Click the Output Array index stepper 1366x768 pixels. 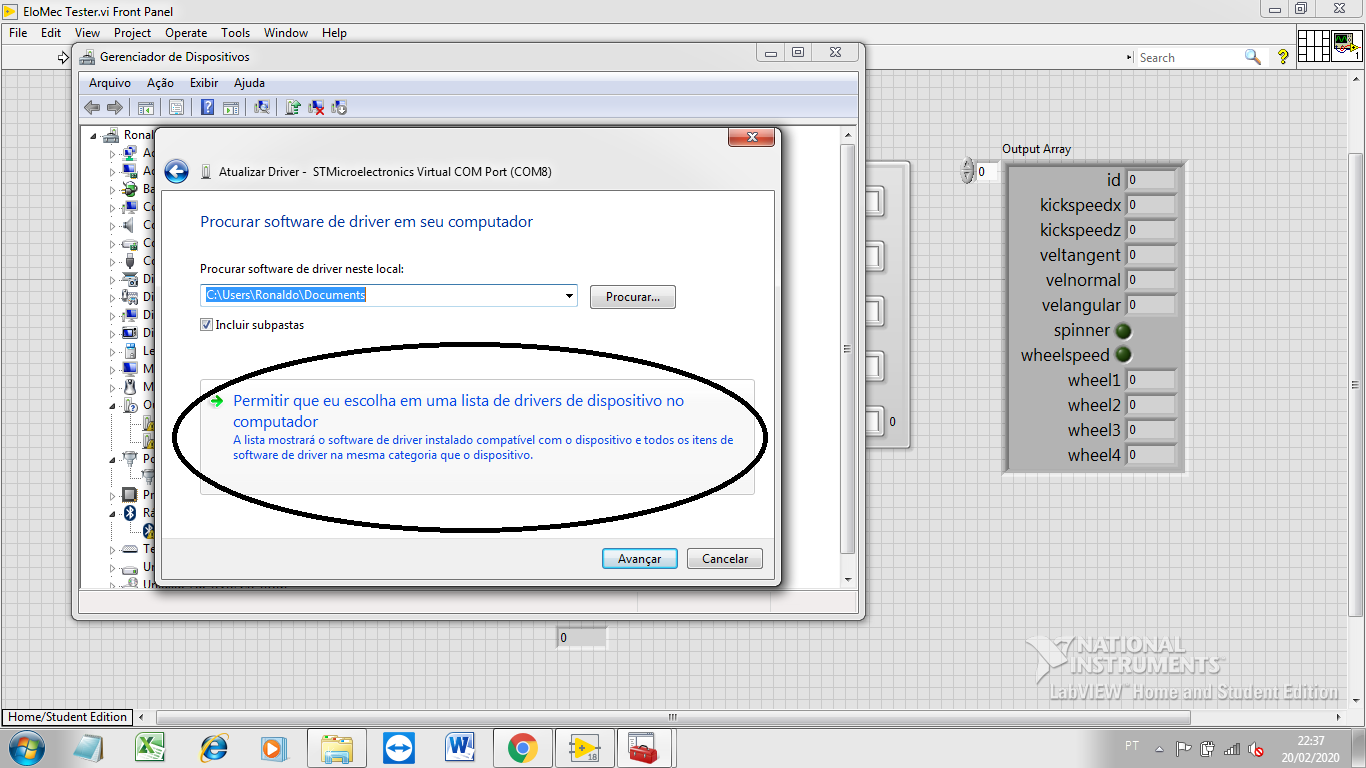point(967,171)
